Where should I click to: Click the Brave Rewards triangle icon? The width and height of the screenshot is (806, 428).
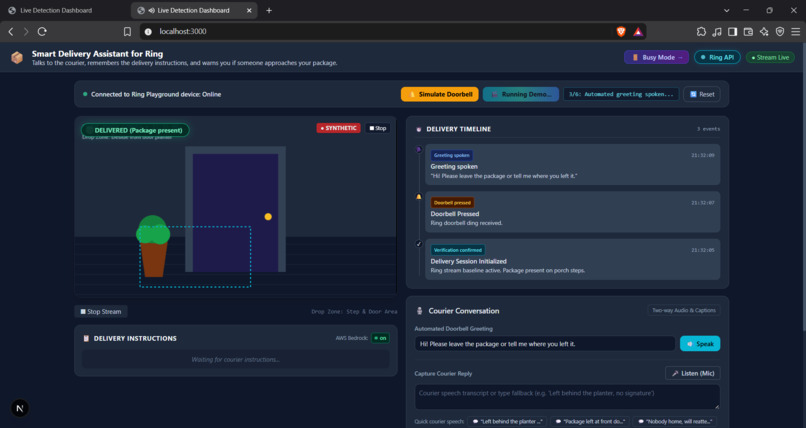point(638,31)
